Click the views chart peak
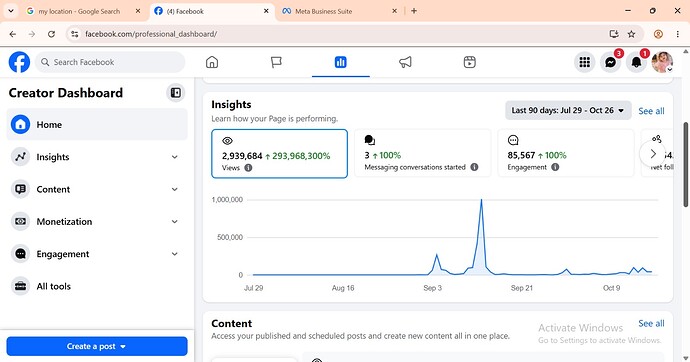 (481, 200)
